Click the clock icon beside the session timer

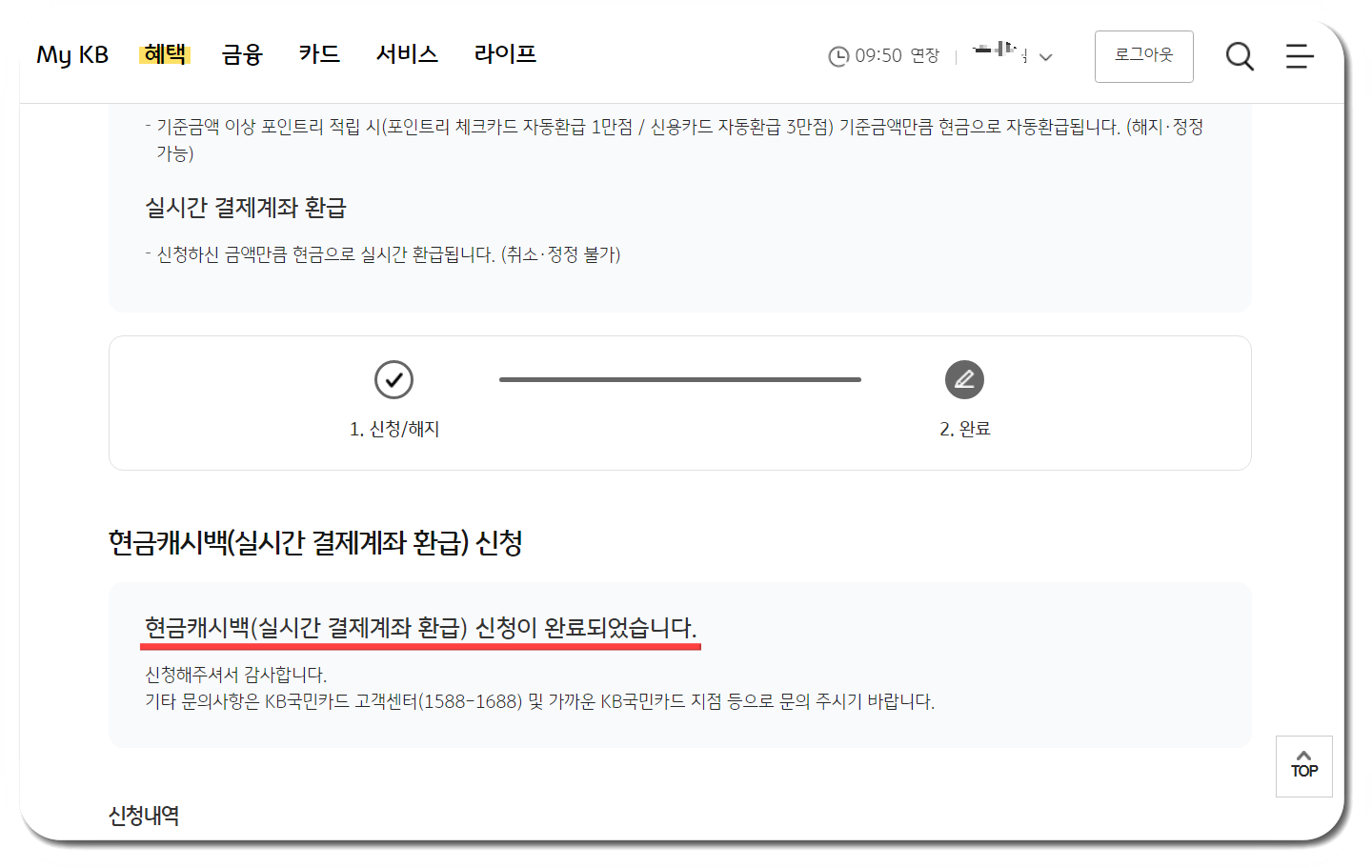[837, 56]
